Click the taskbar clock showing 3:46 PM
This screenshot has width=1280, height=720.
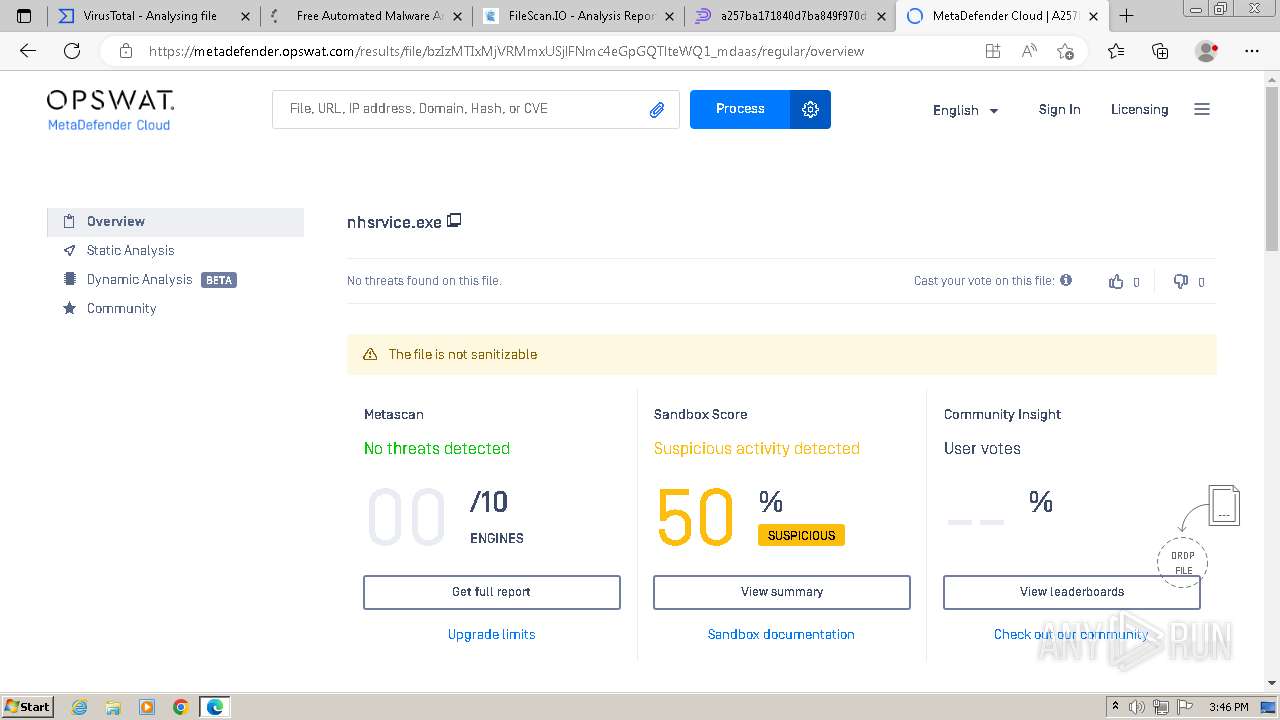click(1228, 707)
